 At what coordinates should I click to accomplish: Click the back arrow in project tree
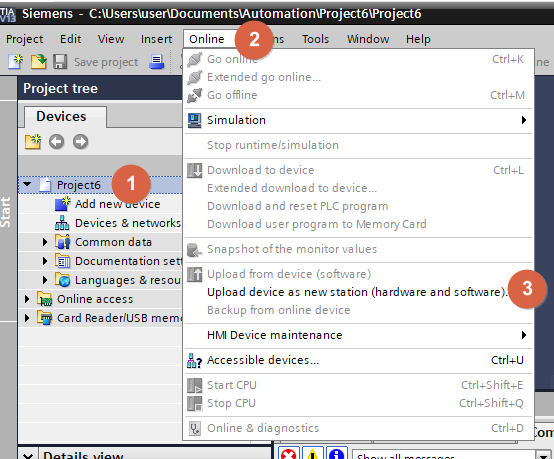point(57,142)
